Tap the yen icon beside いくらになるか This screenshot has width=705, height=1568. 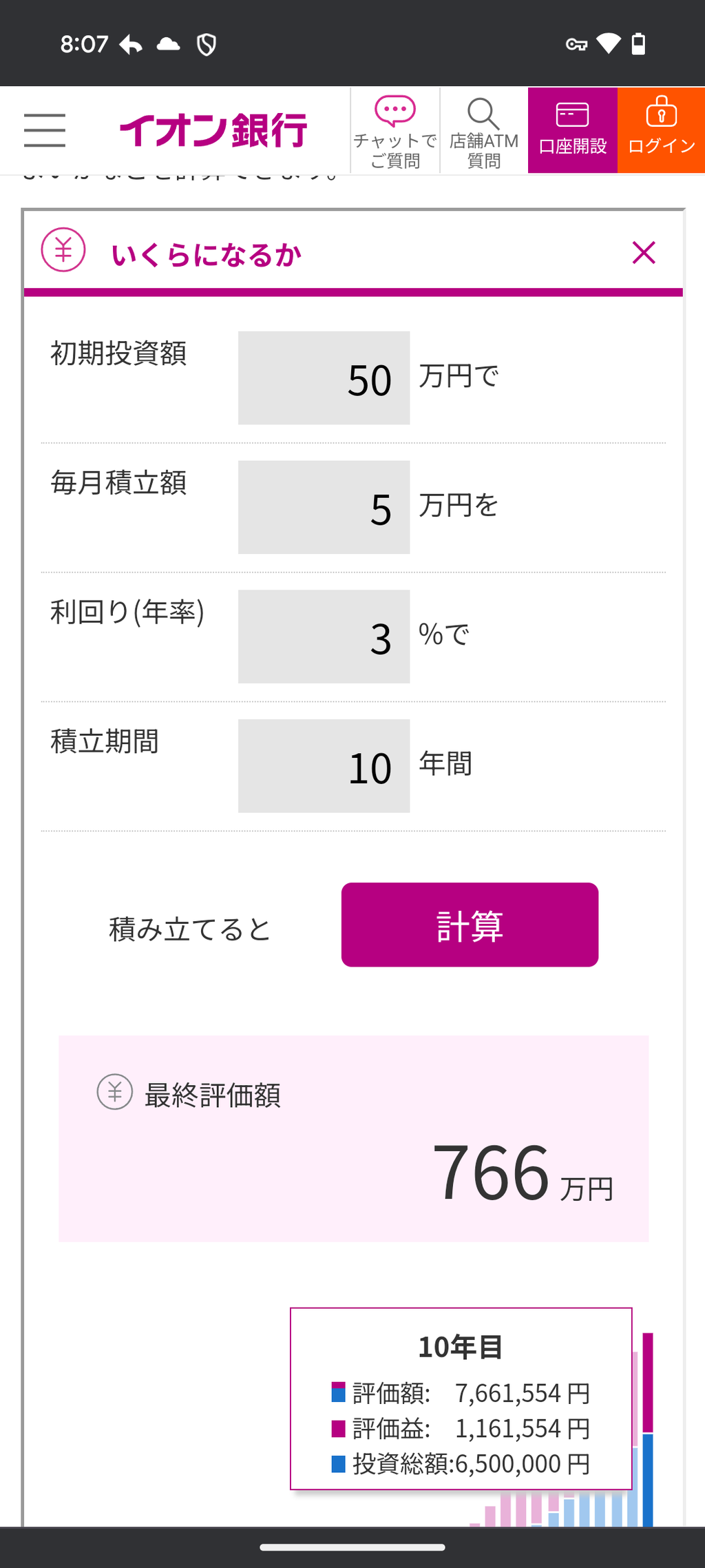click(63, 249)
